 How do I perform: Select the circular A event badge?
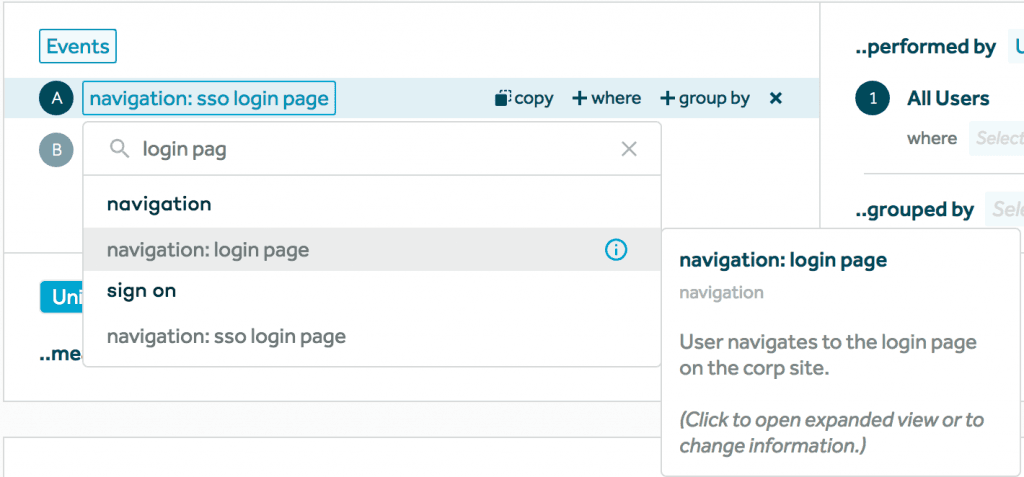57,98
